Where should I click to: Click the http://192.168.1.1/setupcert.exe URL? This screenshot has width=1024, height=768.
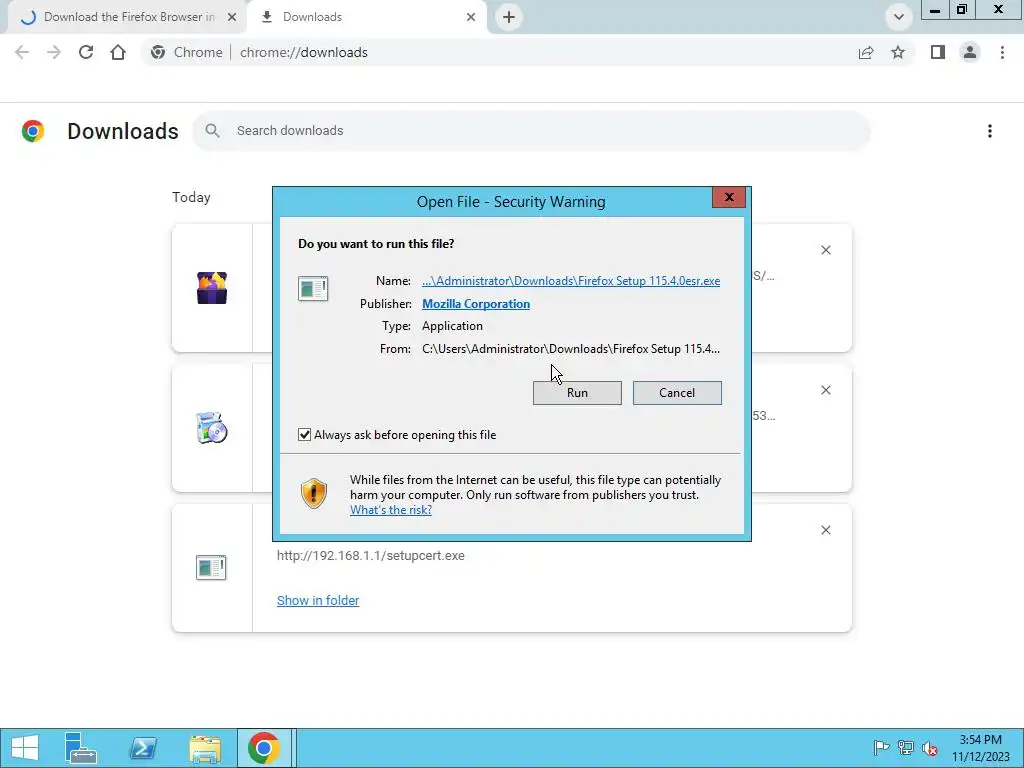coord(371,556)
